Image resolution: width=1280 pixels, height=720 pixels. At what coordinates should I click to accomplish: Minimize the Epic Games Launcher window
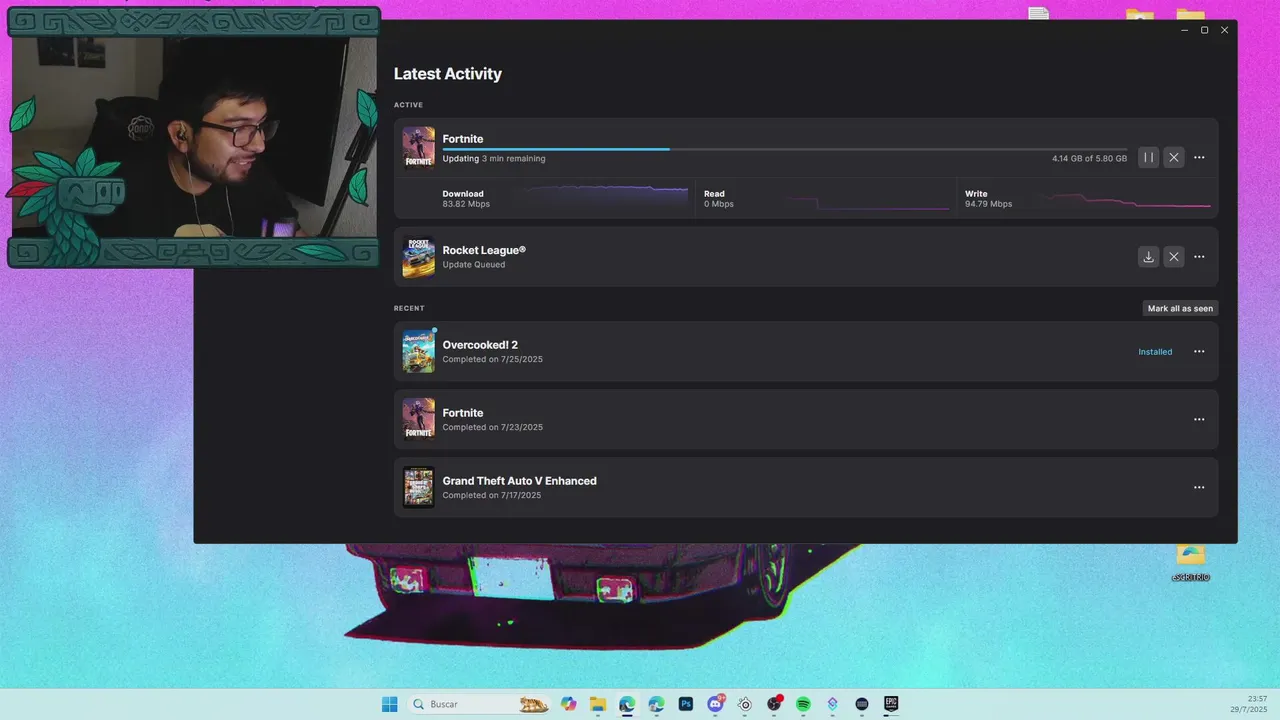1185,30
